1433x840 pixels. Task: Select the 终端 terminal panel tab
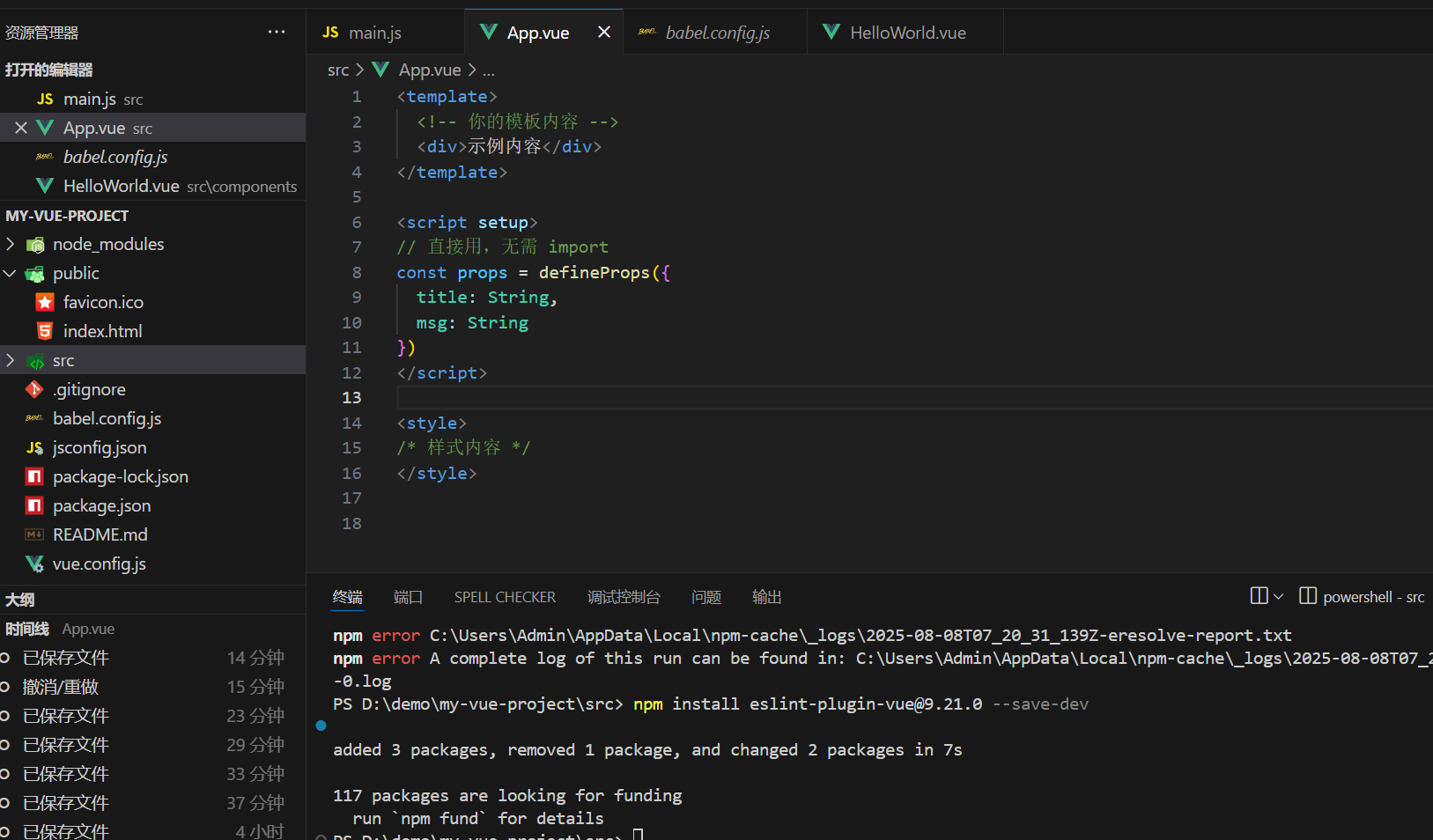pos(347,597)
